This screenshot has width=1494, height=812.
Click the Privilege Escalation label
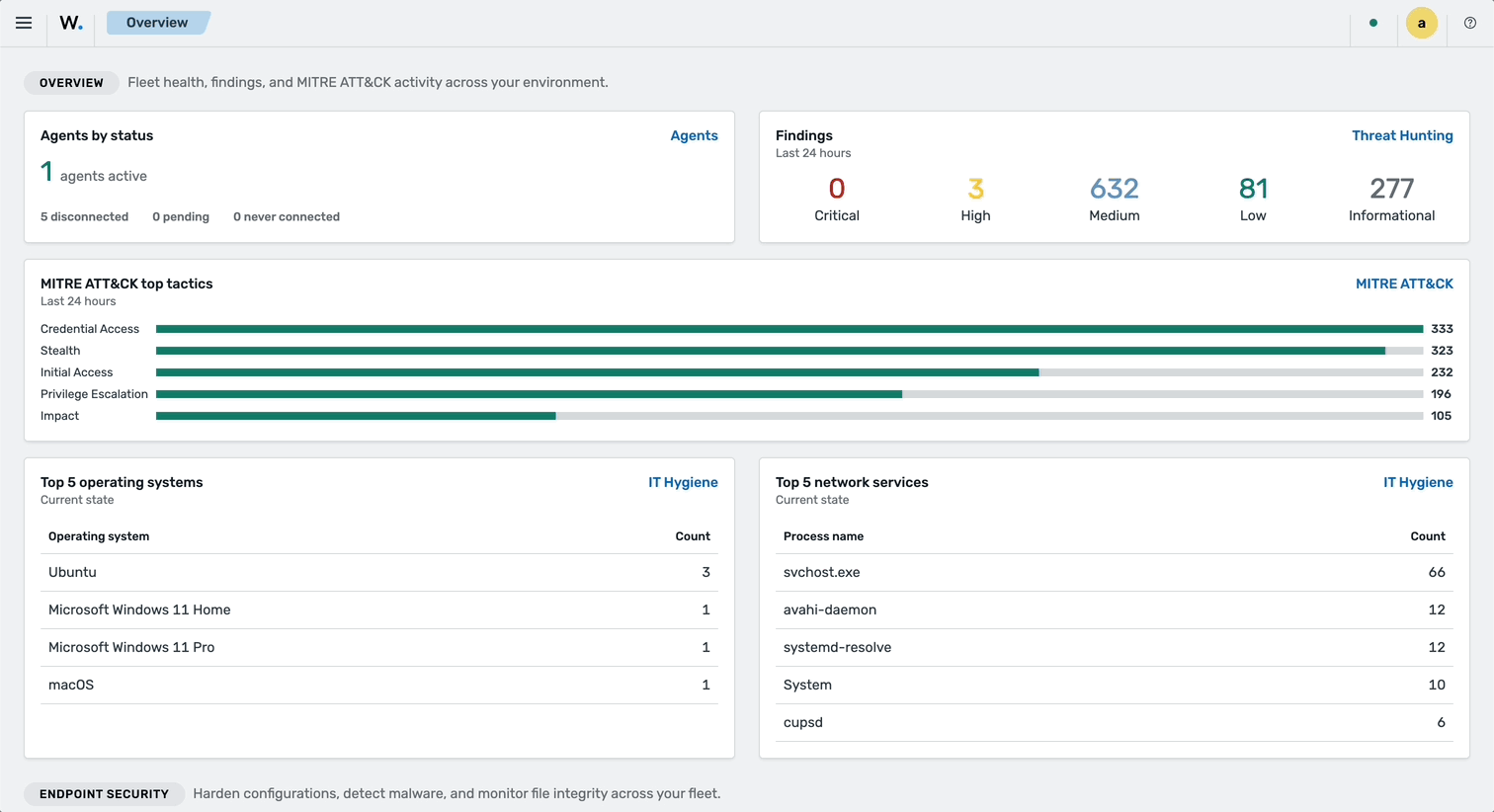click(x=94, y=394)
